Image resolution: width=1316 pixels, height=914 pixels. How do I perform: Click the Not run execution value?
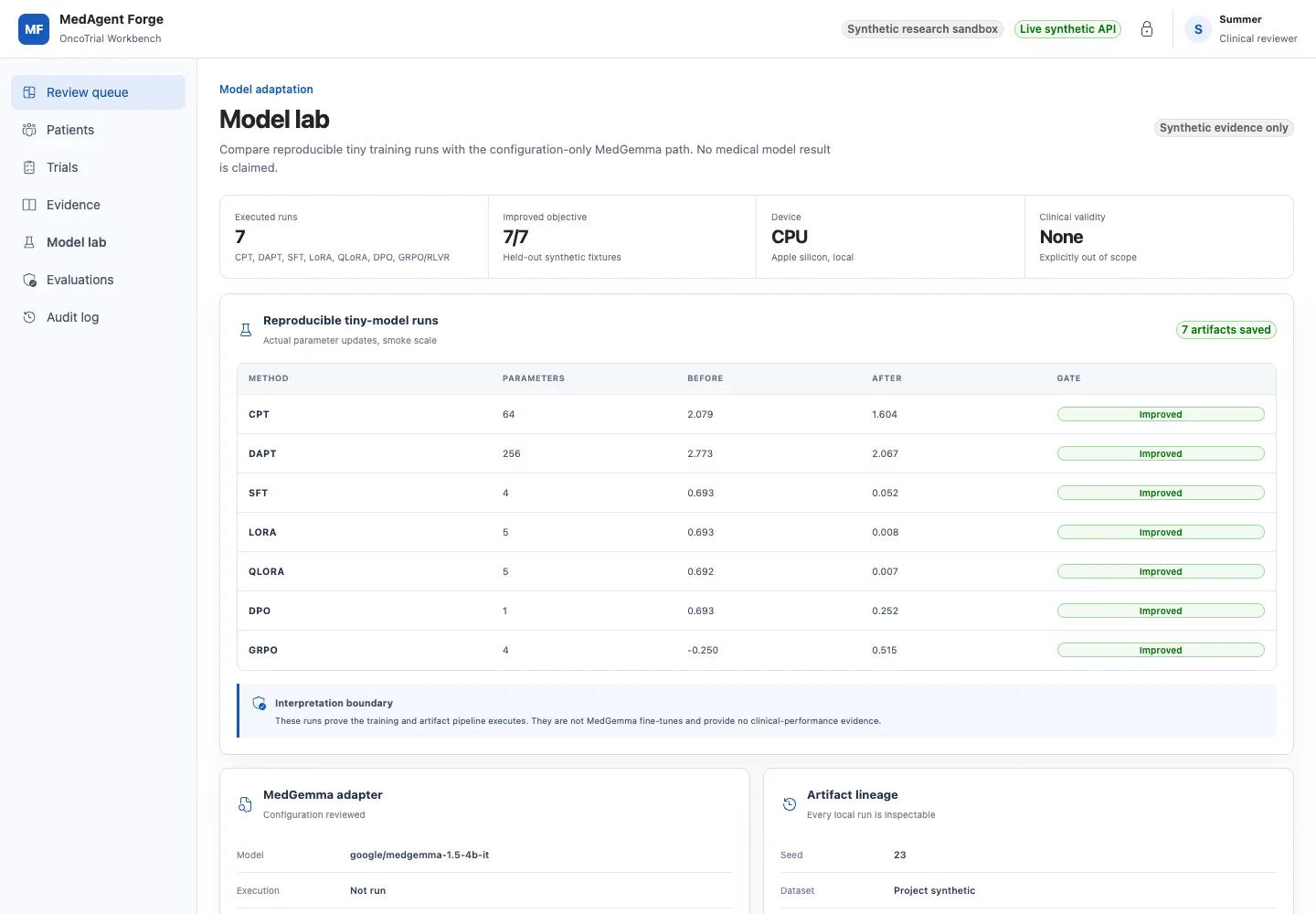click(367, 891)
